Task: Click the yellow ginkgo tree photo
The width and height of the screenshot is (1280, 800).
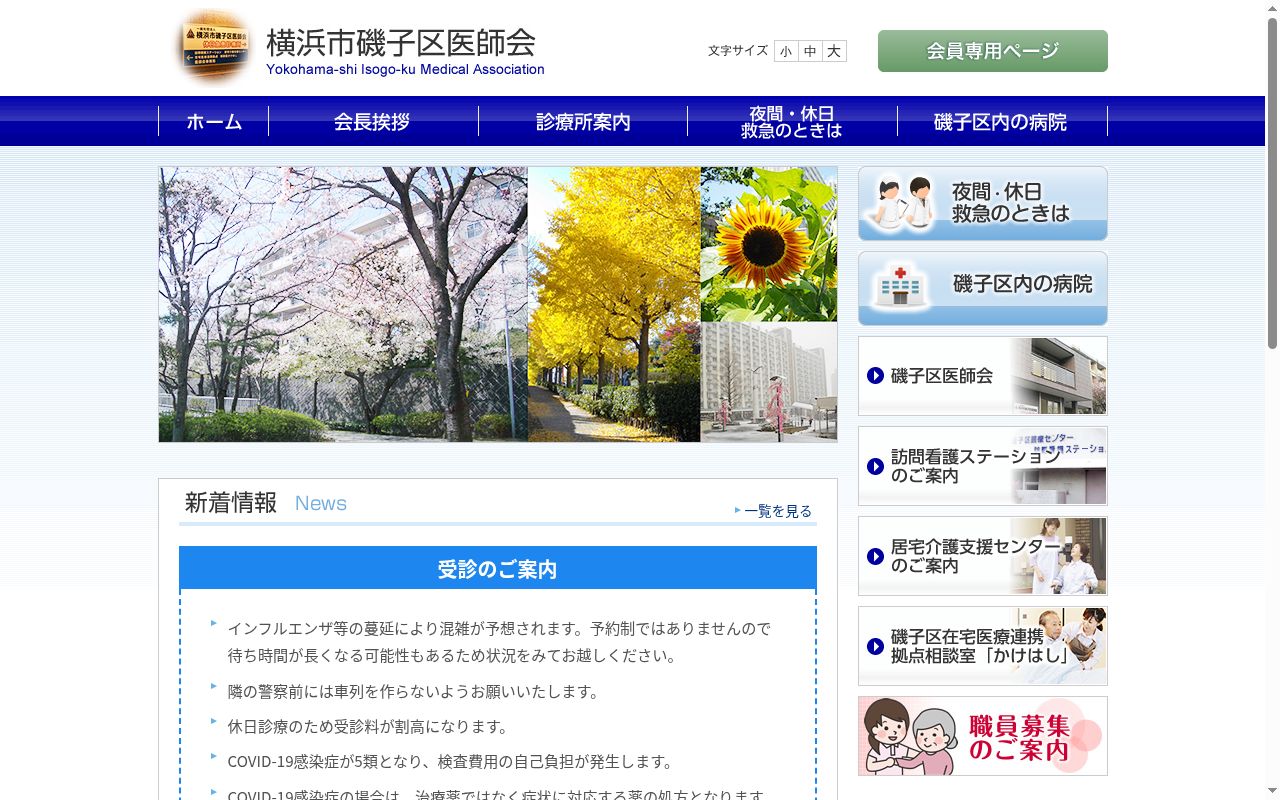Action: 614,304
